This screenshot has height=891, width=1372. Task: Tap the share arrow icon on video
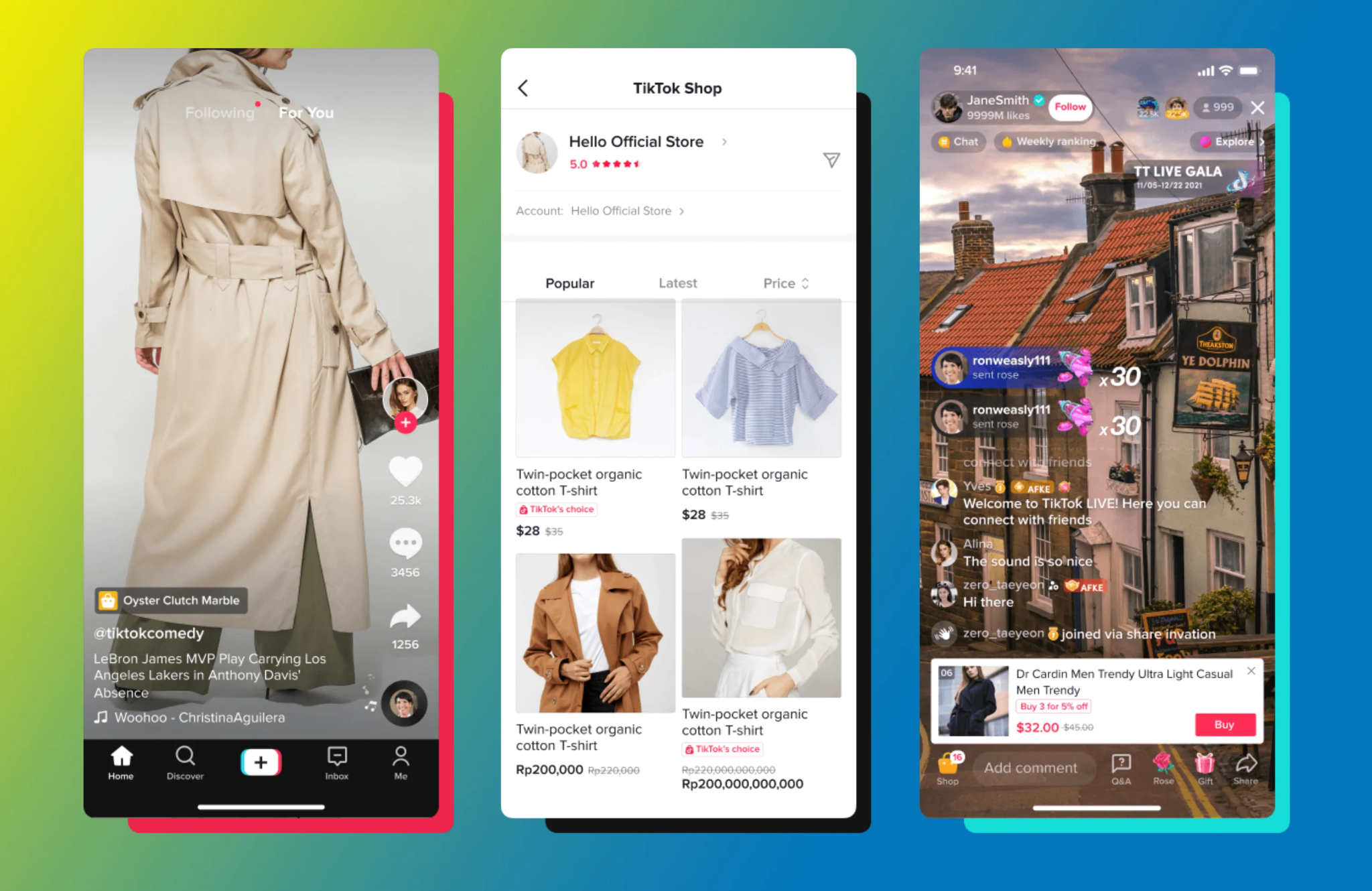coord(401,620)
